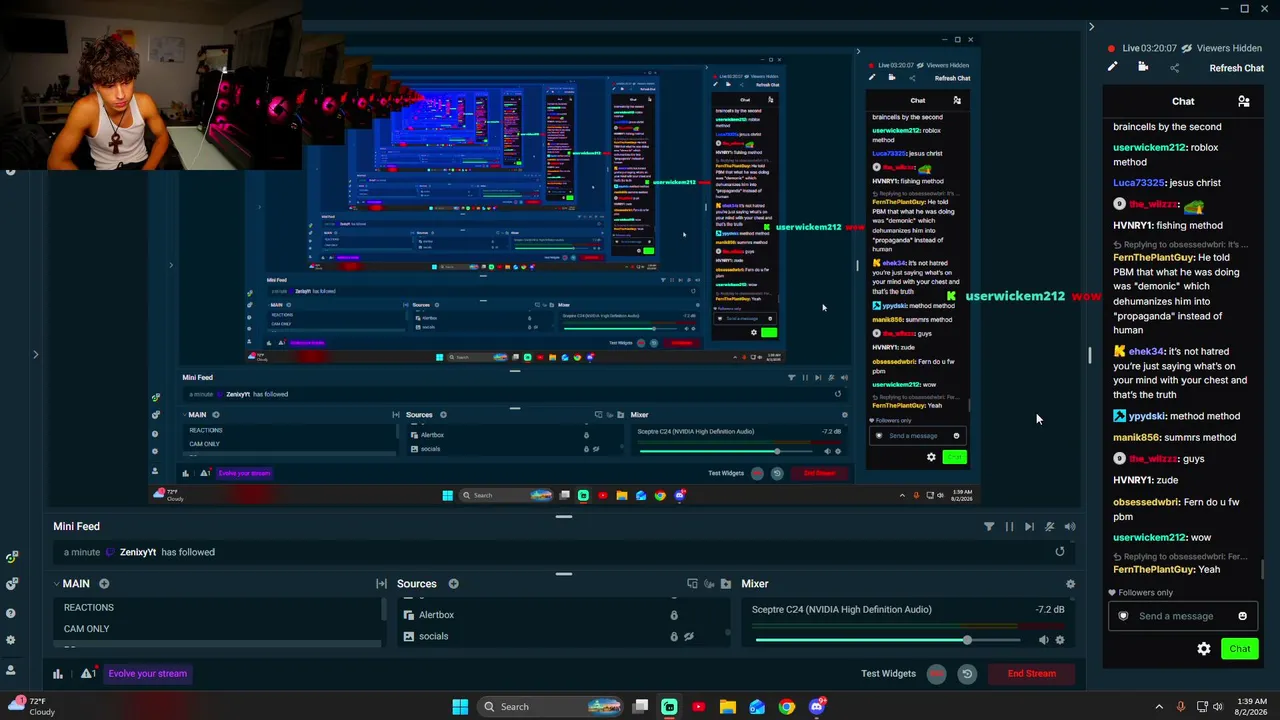The width and height of the screenshot is (1280, 720).
Task: Click the Evolve your stream button
Action: pos(147,674)
